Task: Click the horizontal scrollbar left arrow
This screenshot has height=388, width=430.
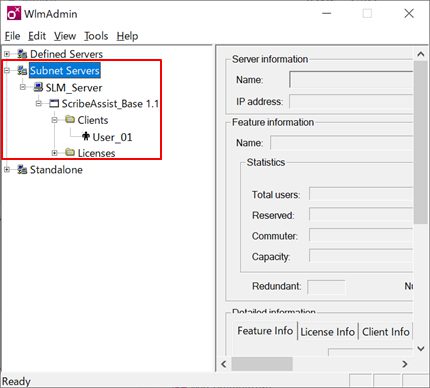Action: click(x=224, y=364)
